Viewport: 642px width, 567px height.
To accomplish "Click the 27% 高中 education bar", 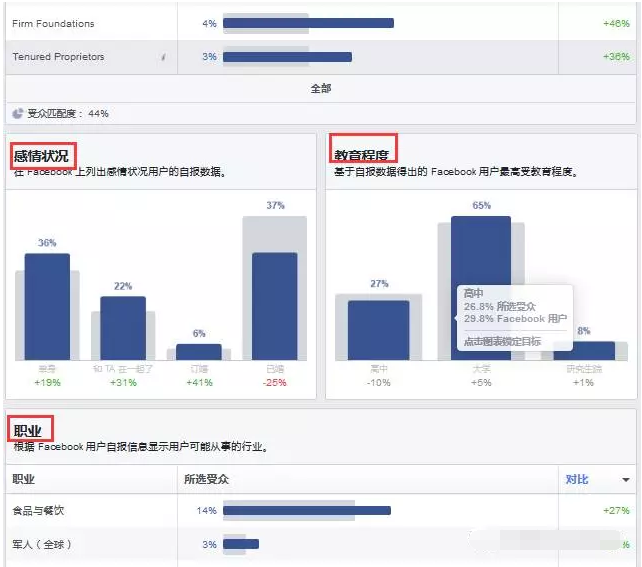I will tap(378, 330).
